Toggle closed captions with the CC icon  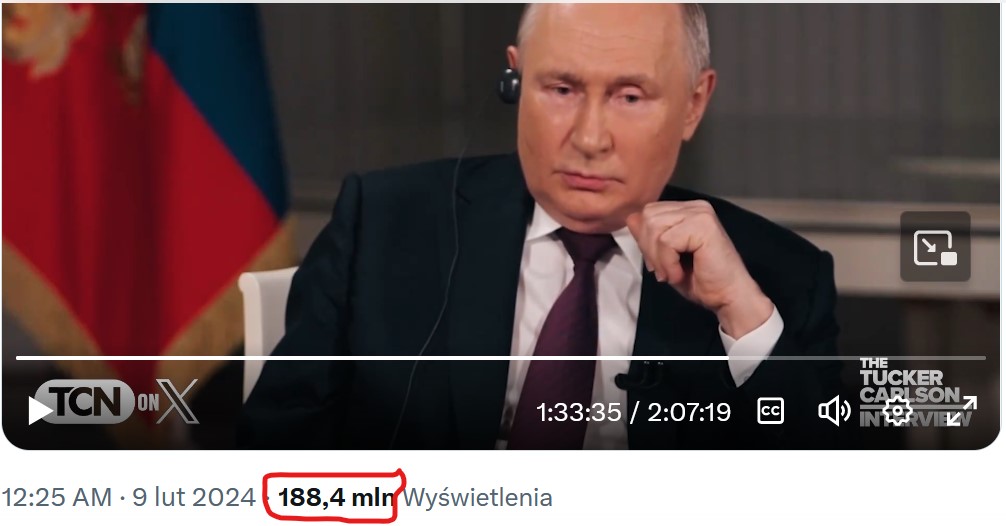pyautogui.click(x=770, y=411)
